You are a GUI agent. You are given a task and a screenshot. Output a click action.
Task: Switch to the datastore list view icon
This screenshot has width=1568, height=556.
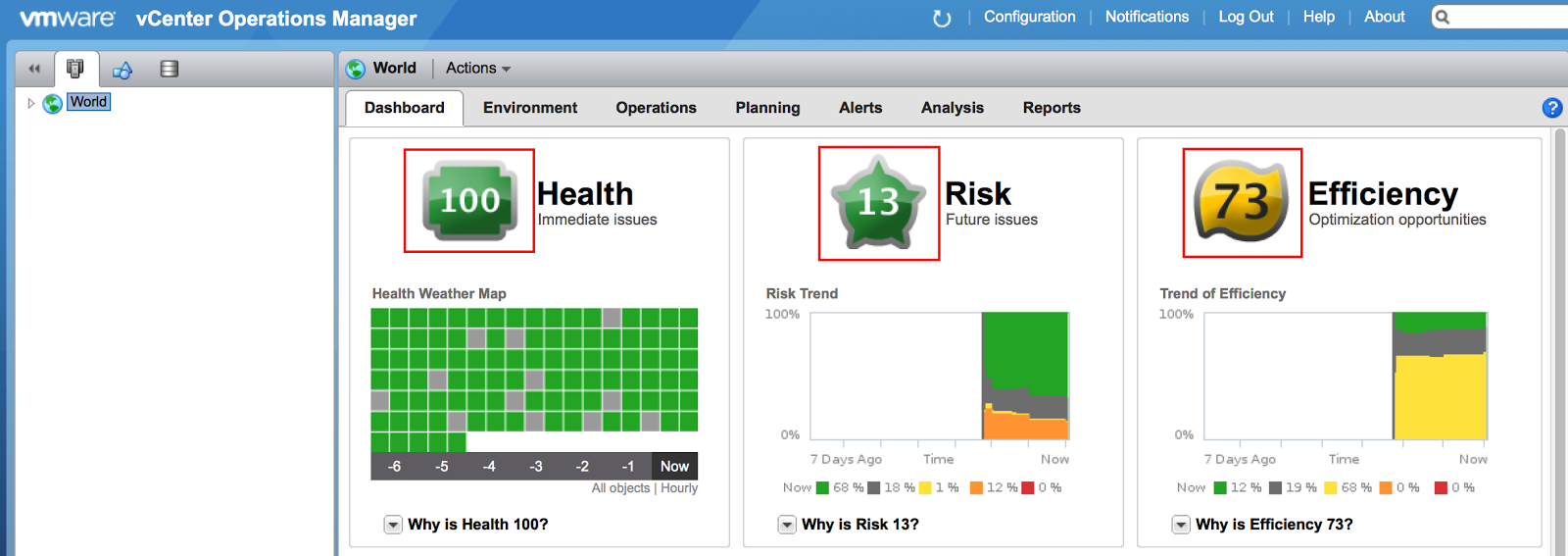pyautogui.click(x=170, y=69)
